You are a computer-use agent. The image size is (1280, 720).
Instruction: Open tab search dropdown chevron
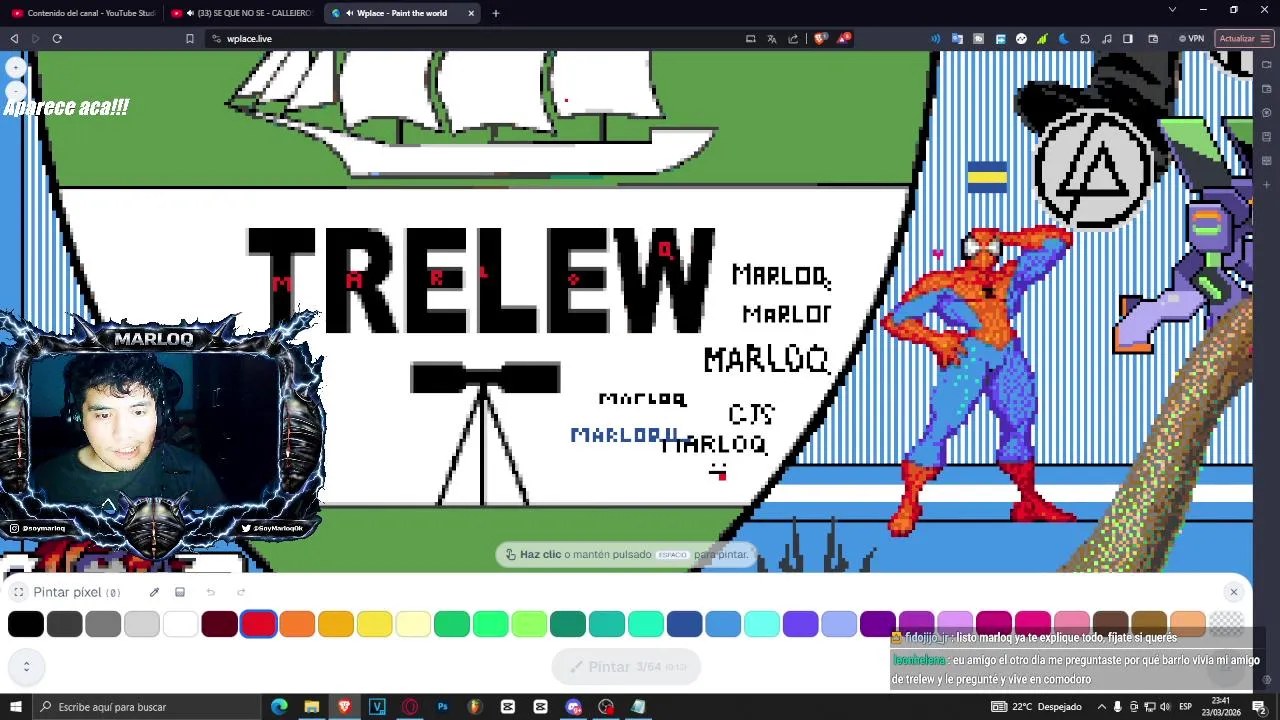(x=1172, y=10)
